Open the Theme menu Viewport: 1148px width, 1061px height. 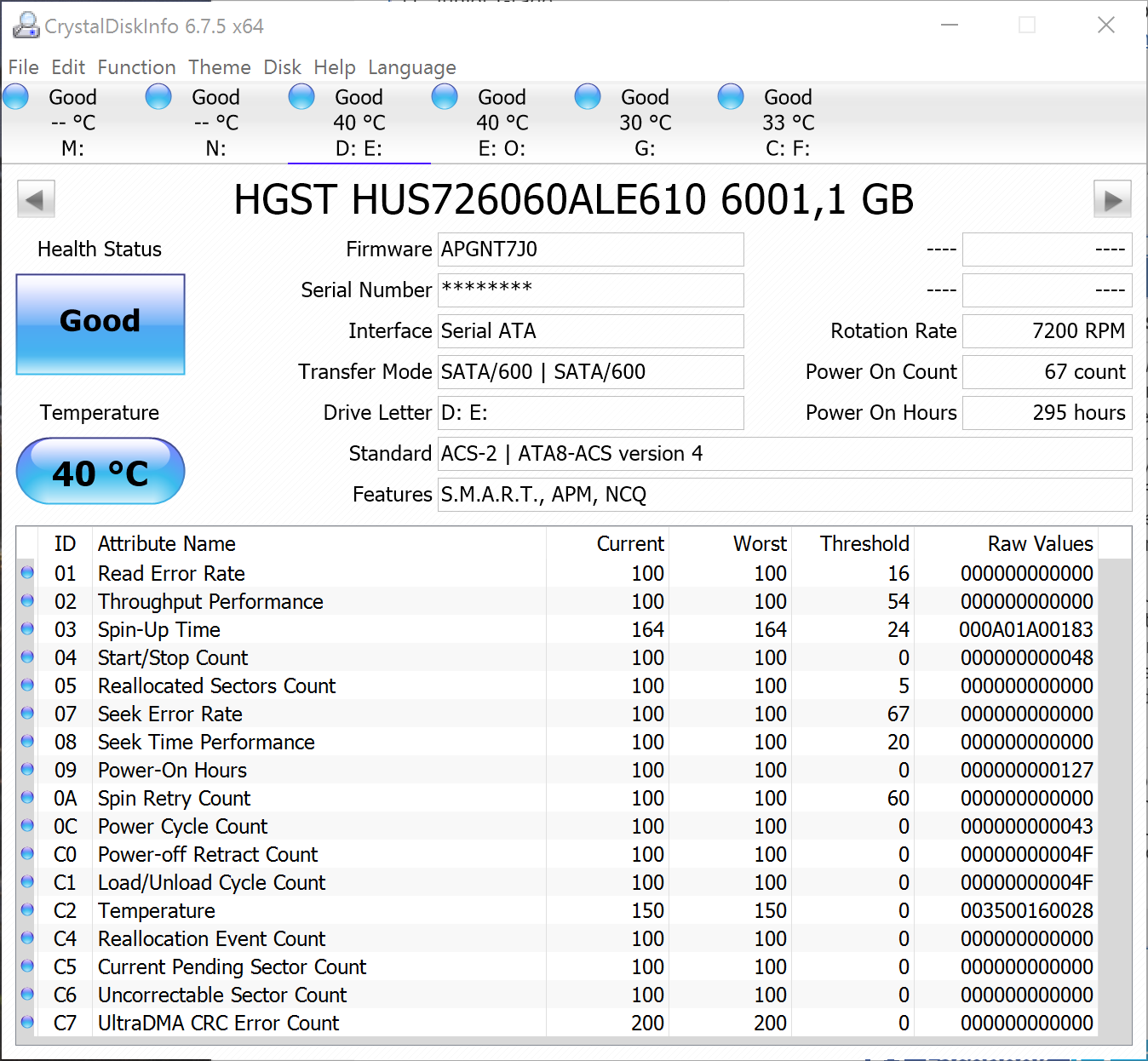[x=220, y=67]
